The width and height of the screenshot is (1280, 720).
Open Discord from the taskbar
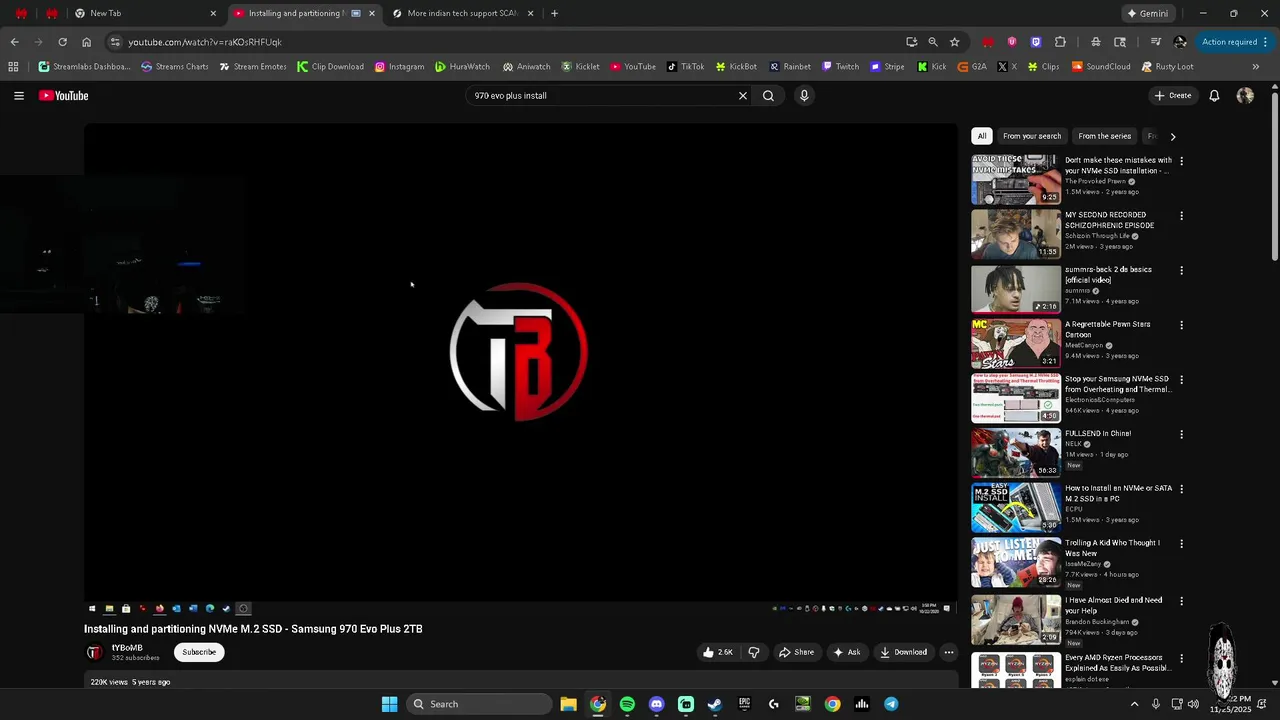point(656,704)
